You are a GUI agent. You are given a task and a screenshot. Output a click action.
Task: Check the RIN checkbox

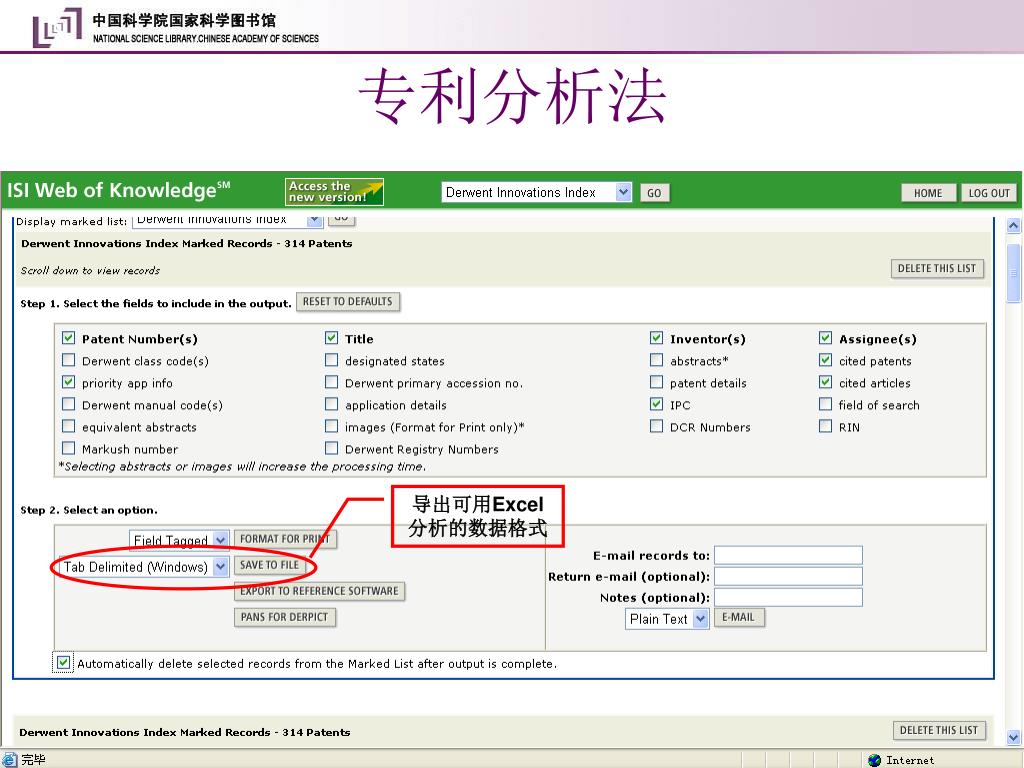825,426
